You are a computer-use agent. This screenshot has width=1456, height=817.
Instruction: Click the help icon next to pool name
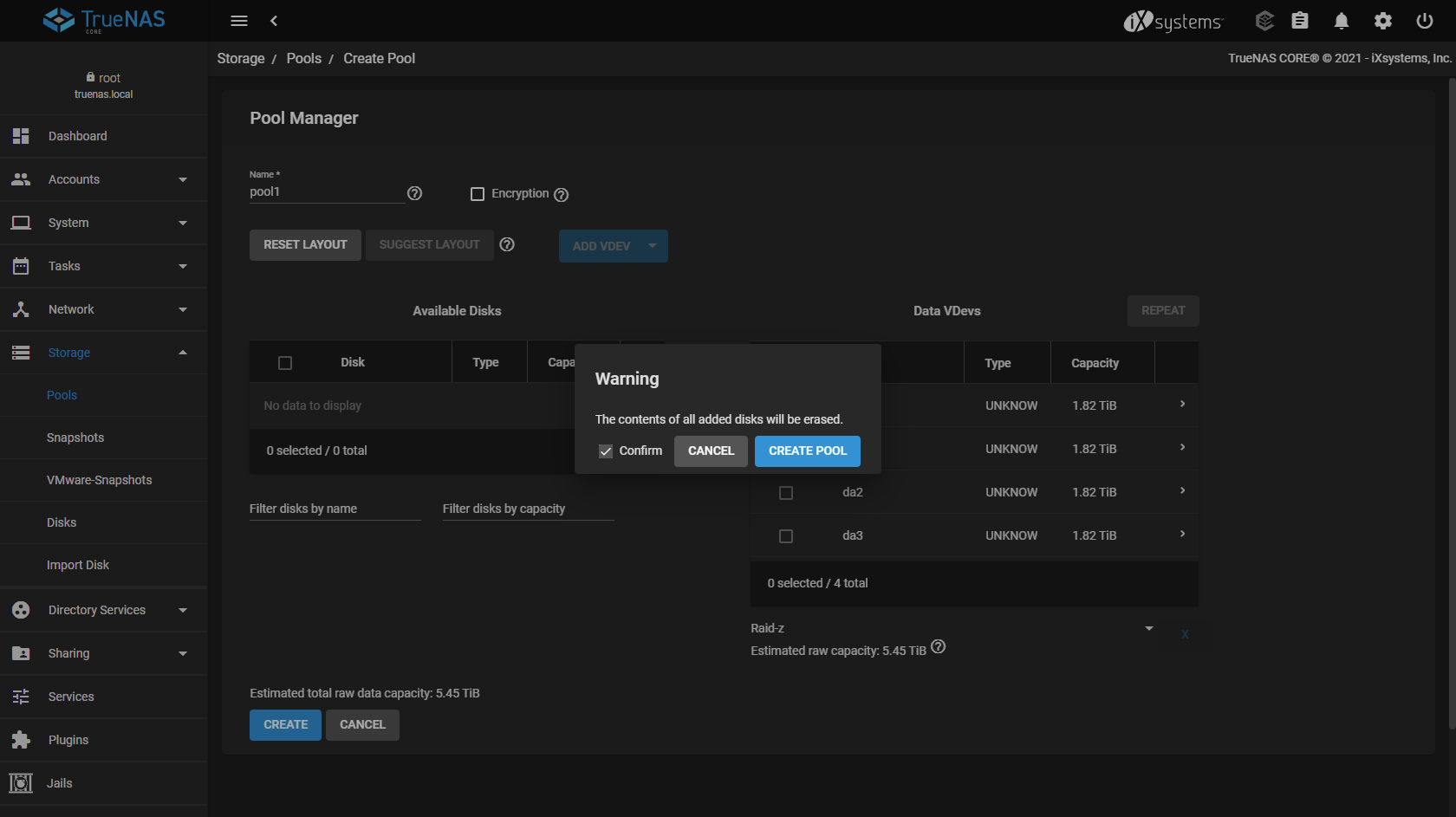point(415,193)
